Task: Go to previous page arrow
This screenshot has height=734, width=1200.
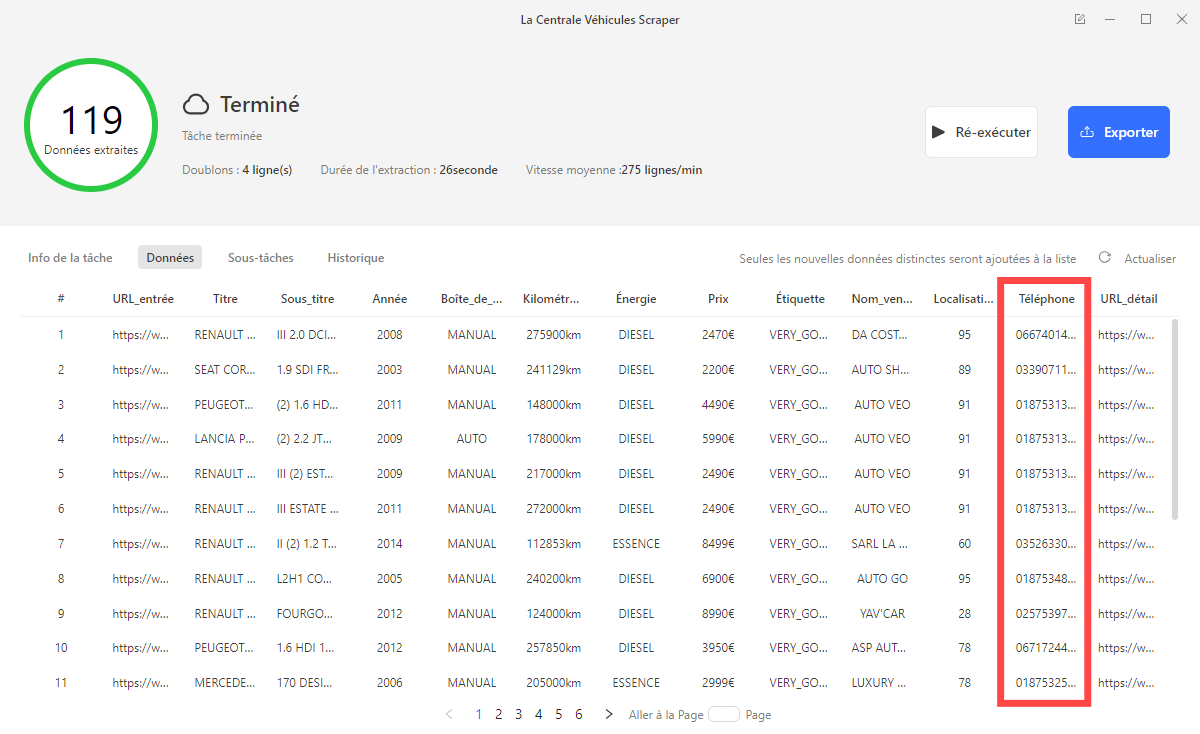Action: (449, 714)
